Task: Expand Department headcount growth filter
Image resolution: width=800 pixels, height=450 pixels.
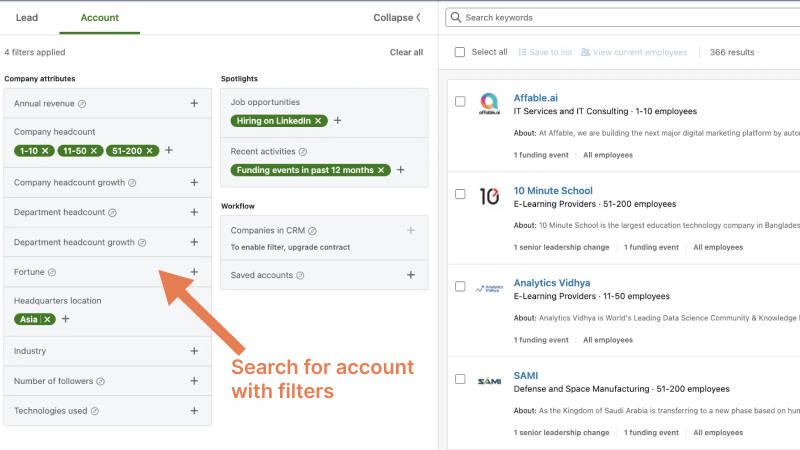Action: tap(194, 242)
